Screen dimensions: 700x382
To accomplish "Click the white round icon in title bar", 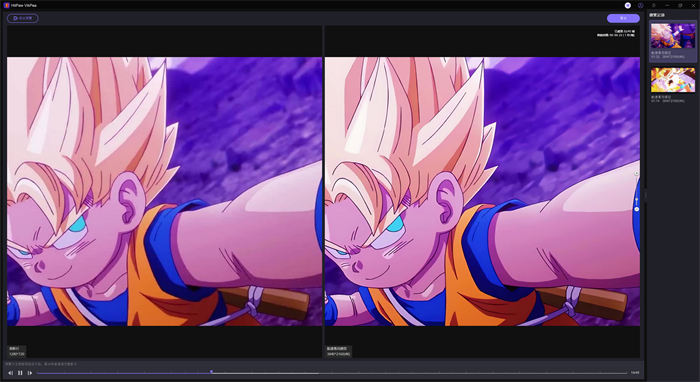I will click(628, 5).
